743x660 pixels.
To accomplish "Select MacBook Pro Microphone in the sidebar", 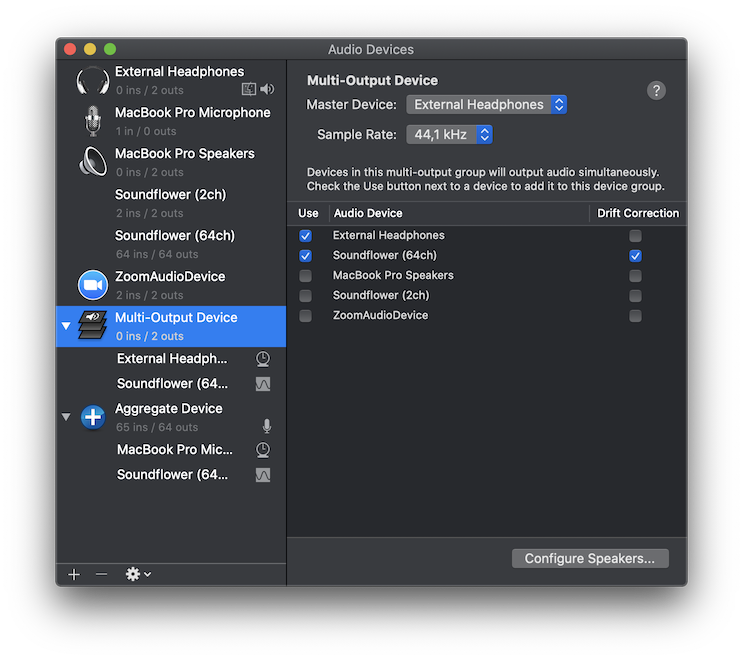I will pos(171,121).
